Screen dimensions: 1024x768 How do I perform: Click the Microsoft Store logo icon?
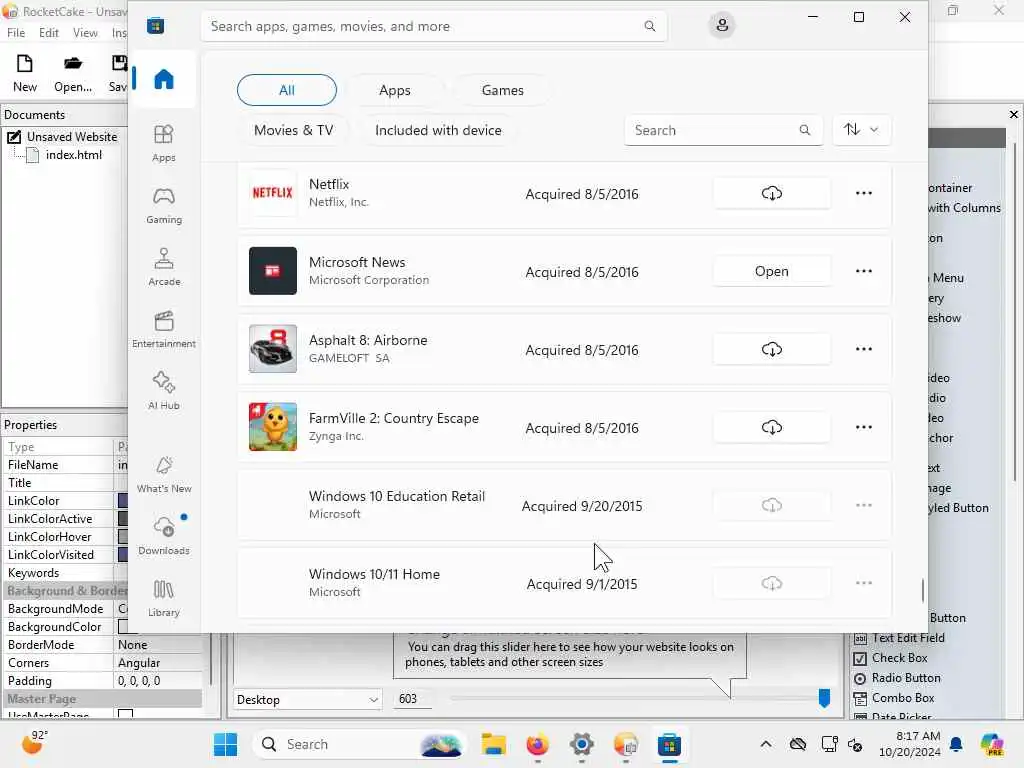(155, 26)
